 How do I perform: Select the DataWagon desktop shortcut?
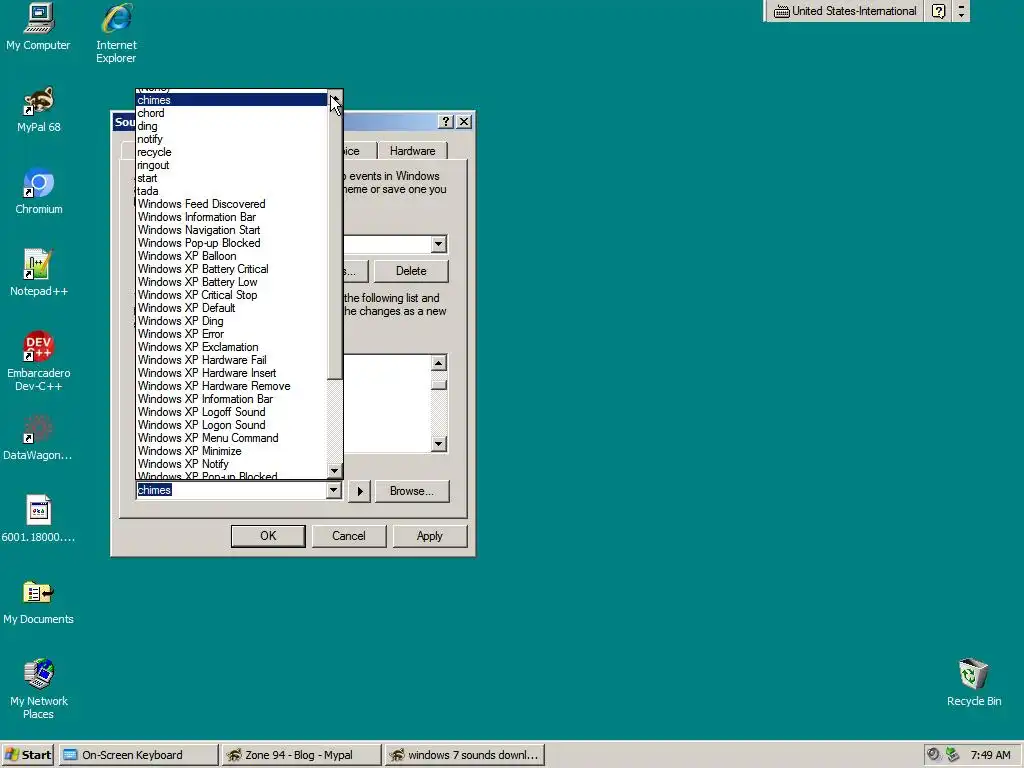pyautogui.click(x=39, y=438)
